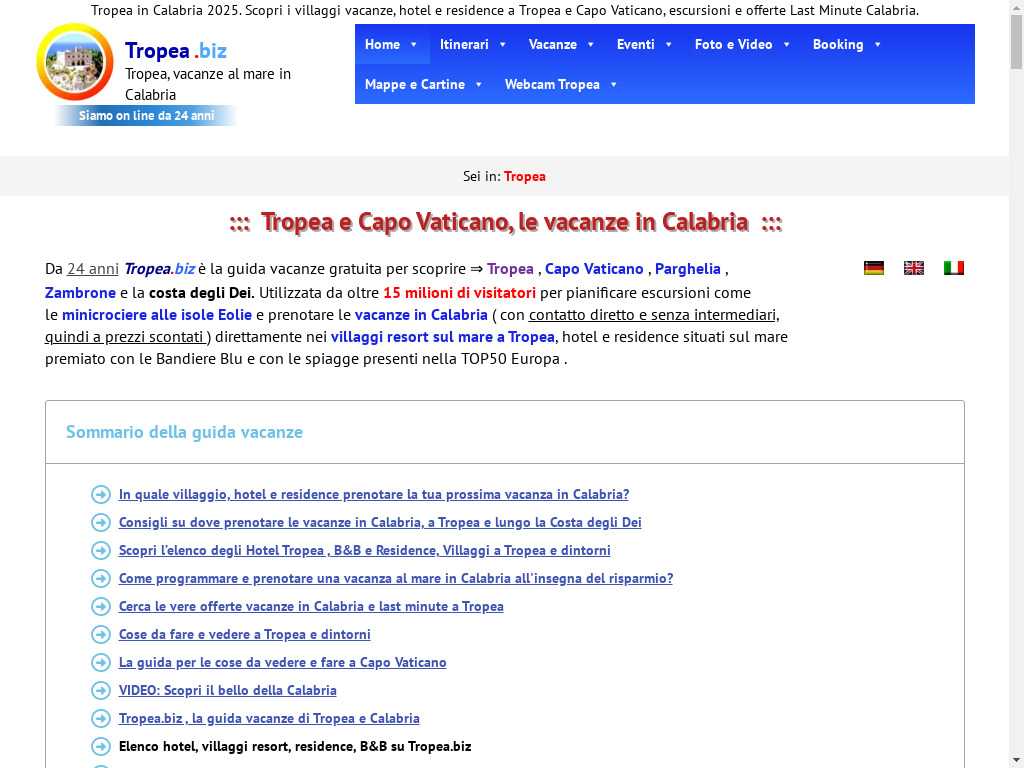Screen dimensions: 1024x768
Task: Open 'villaggi resort sul mare a Tropea' link
Action: click(443, 337)
